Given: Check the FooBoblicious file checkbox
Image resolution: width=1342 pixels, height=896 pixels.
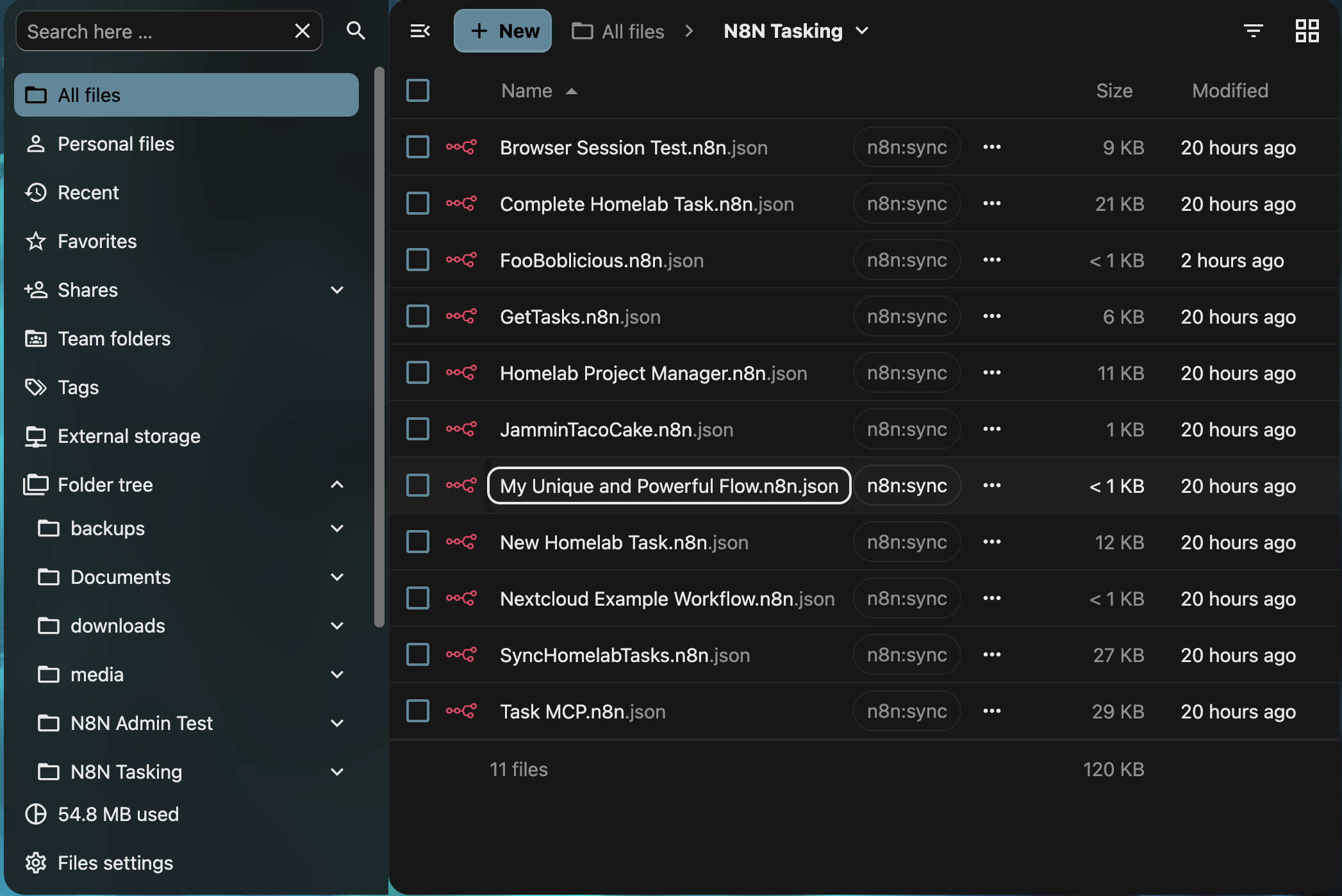Looking at the screenshot, I should [418, 260].
